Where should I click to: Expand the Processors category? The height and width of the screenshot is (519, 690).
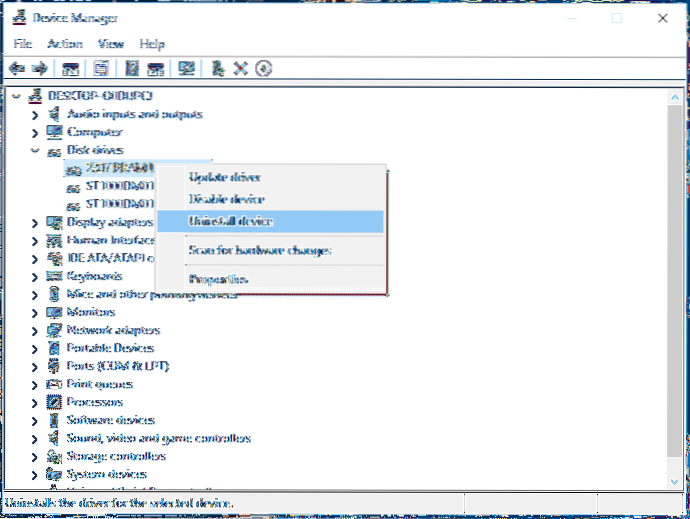point(35,403)
